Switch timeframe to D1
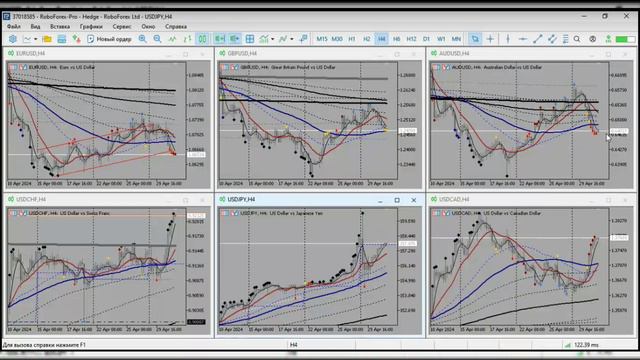 point(426,39)
